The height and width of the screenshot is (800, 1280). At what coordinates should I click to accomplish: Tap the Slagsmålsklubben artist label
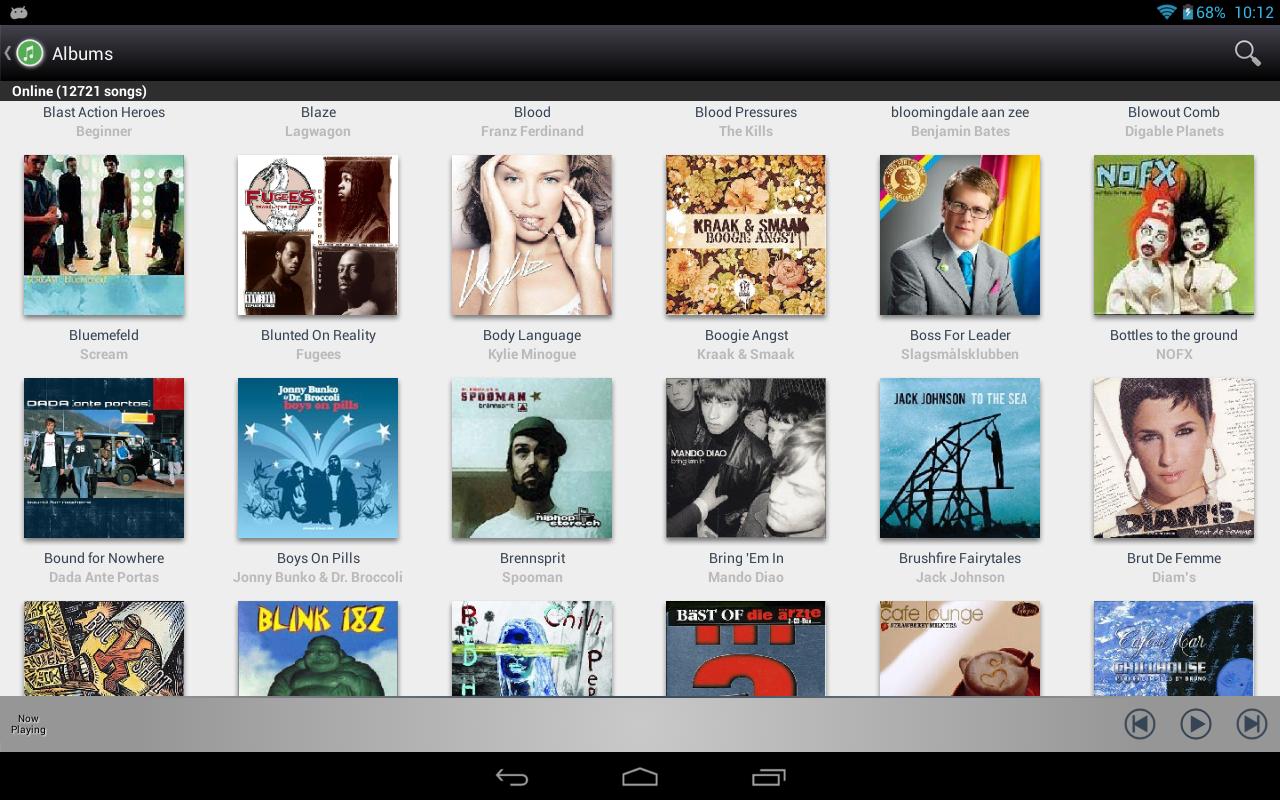[960, 354]
